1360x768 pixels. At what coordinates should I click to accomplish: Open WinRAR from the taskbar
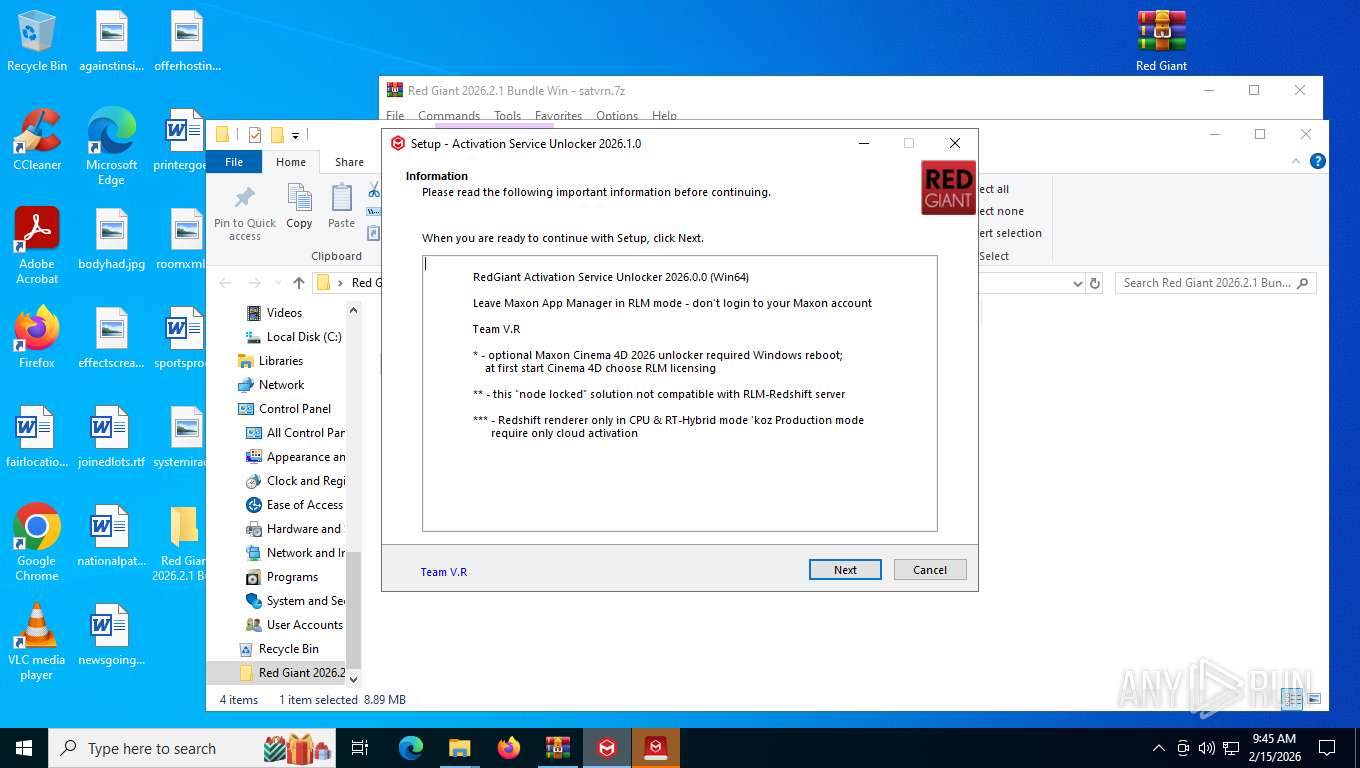[557, 748]
